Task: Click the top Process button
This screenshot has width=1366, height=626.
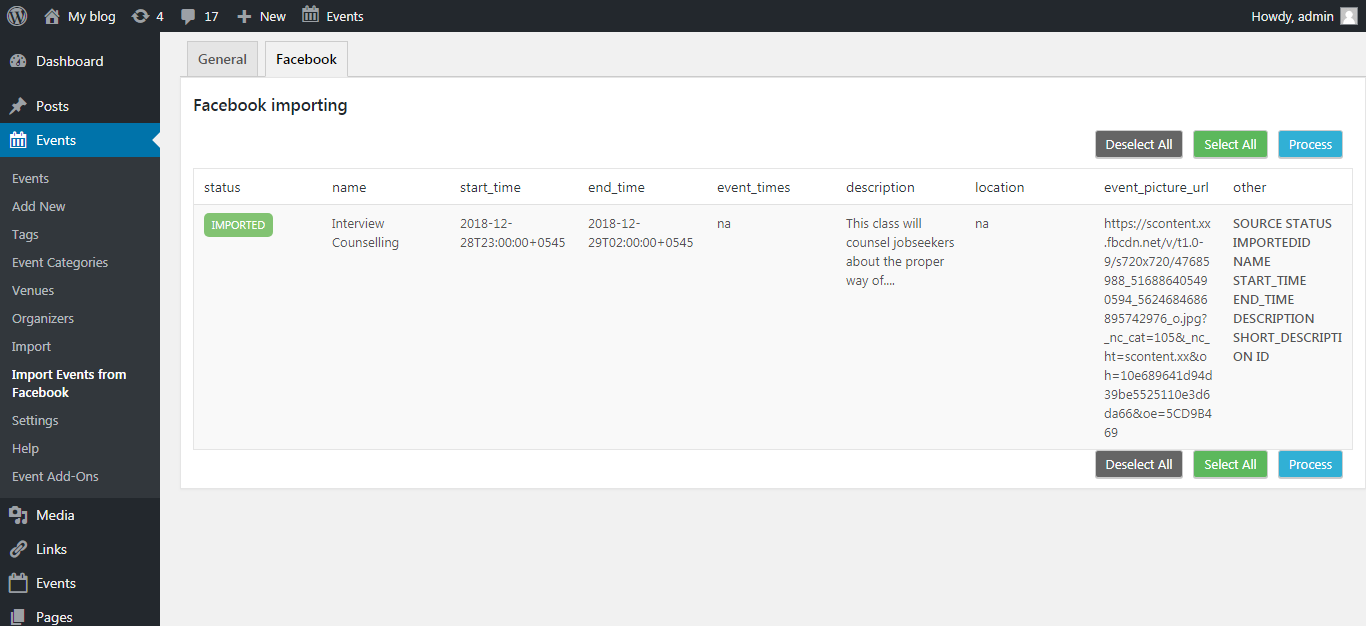Action: (1310, 144)
